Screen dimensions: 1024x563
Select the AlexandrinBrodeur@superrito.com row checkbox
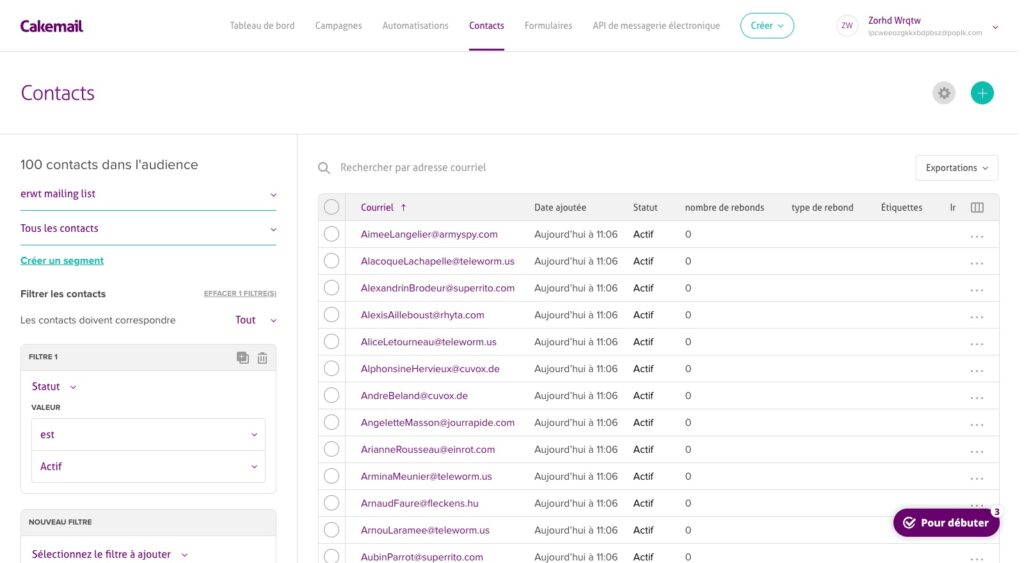(332, 287)
